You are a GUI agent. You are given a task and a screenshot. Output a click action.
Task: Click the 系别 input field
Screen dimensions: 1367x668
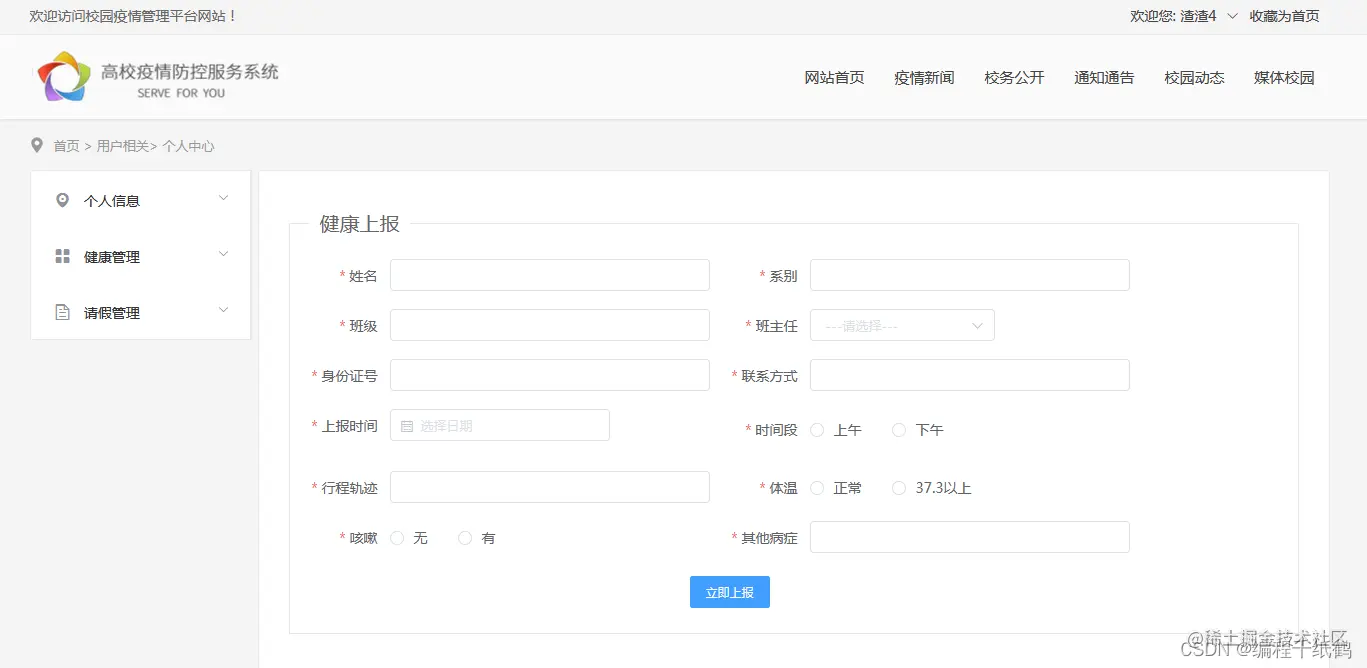[970, 275]
